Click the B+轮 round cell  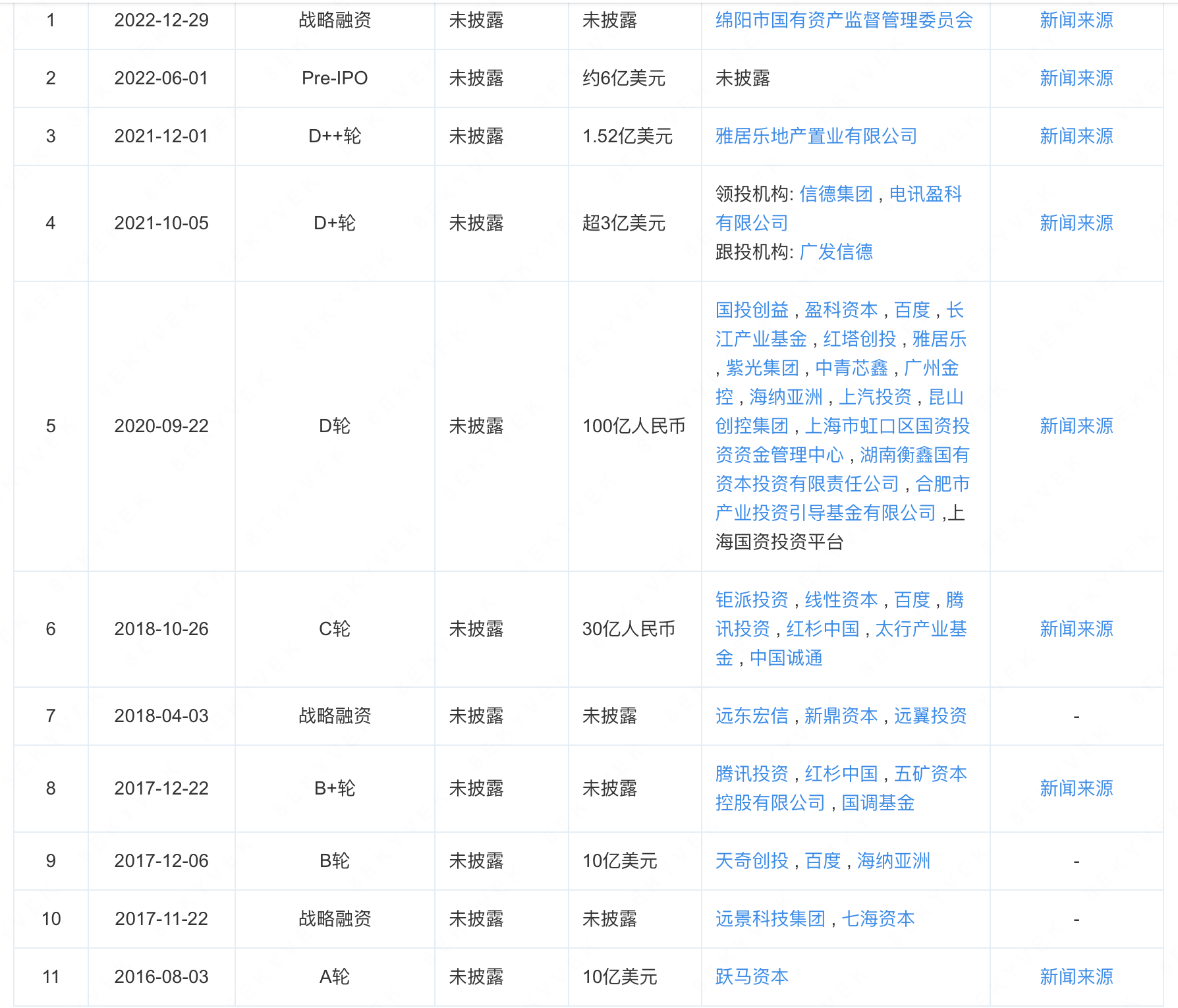coord(335,789)
